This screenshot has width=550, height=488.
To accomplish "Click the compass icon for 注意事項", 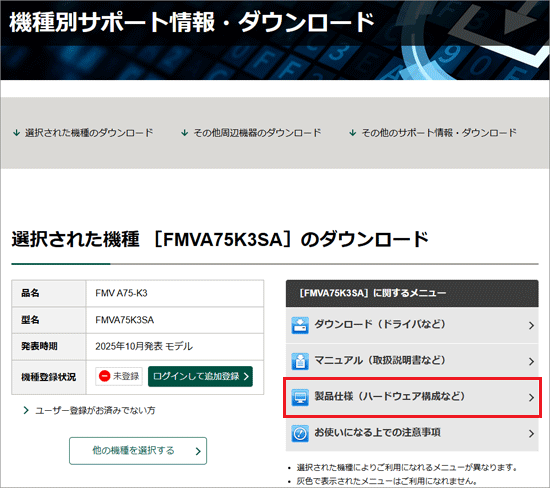I will 300,434.
